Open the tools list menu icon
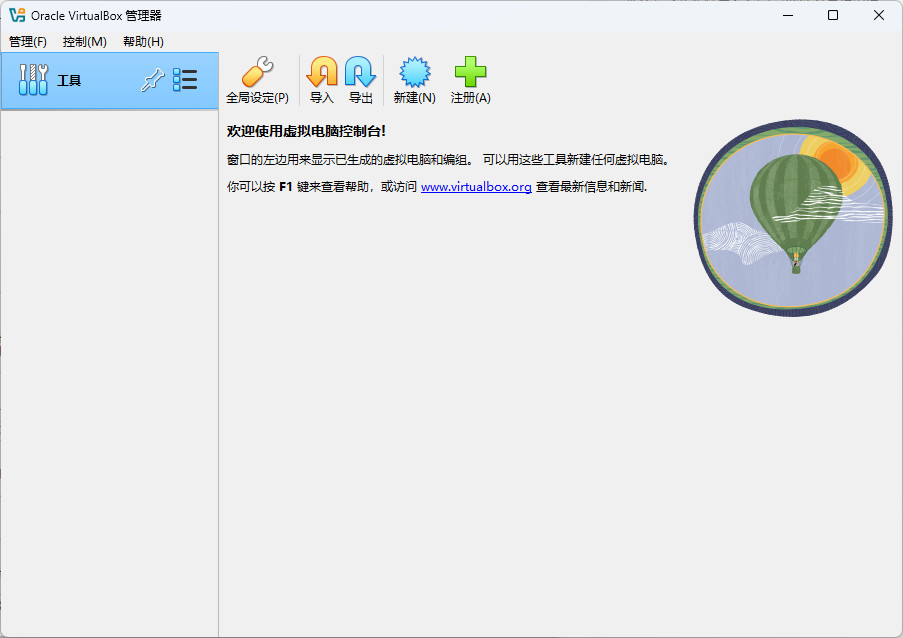The width and height of the screenshot is (903, 638). click(185, 80)
